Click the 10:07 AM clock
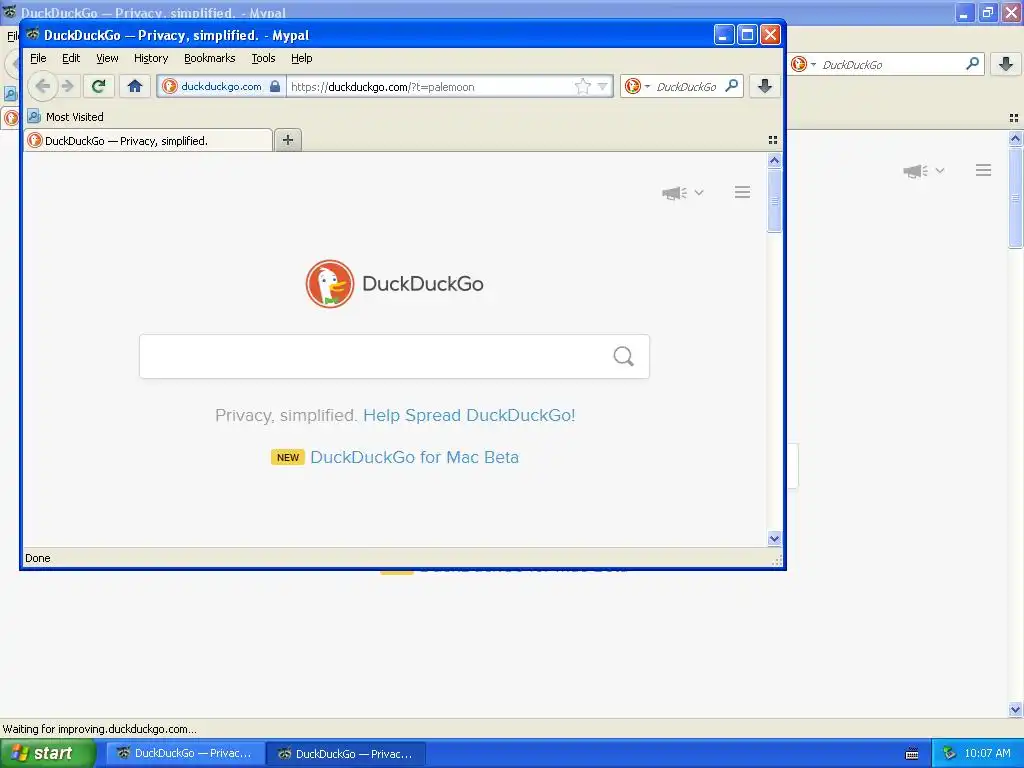Screen dimensions: 1024x768 [987, 753]
